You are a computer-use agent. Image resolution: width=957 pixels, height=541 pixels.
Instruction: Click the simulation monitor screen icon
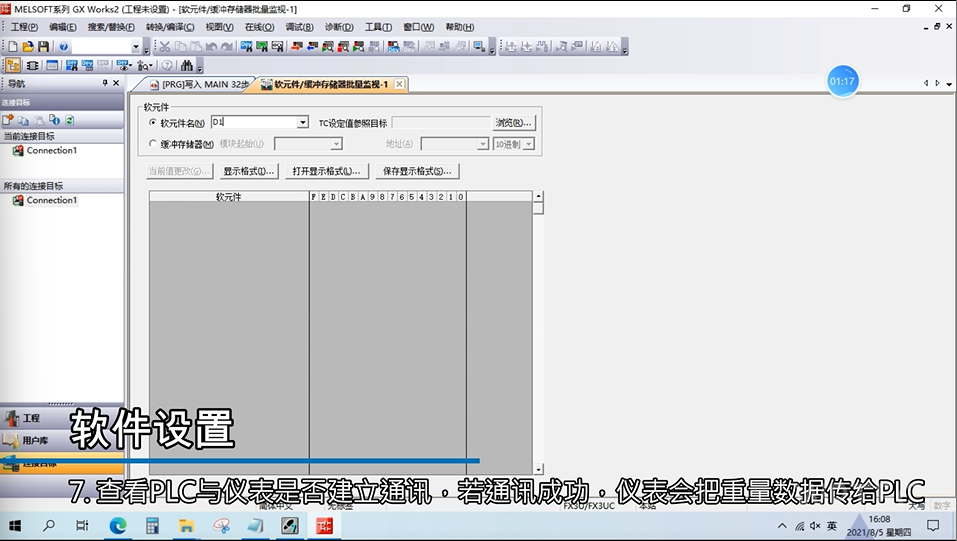coord(479,46)
